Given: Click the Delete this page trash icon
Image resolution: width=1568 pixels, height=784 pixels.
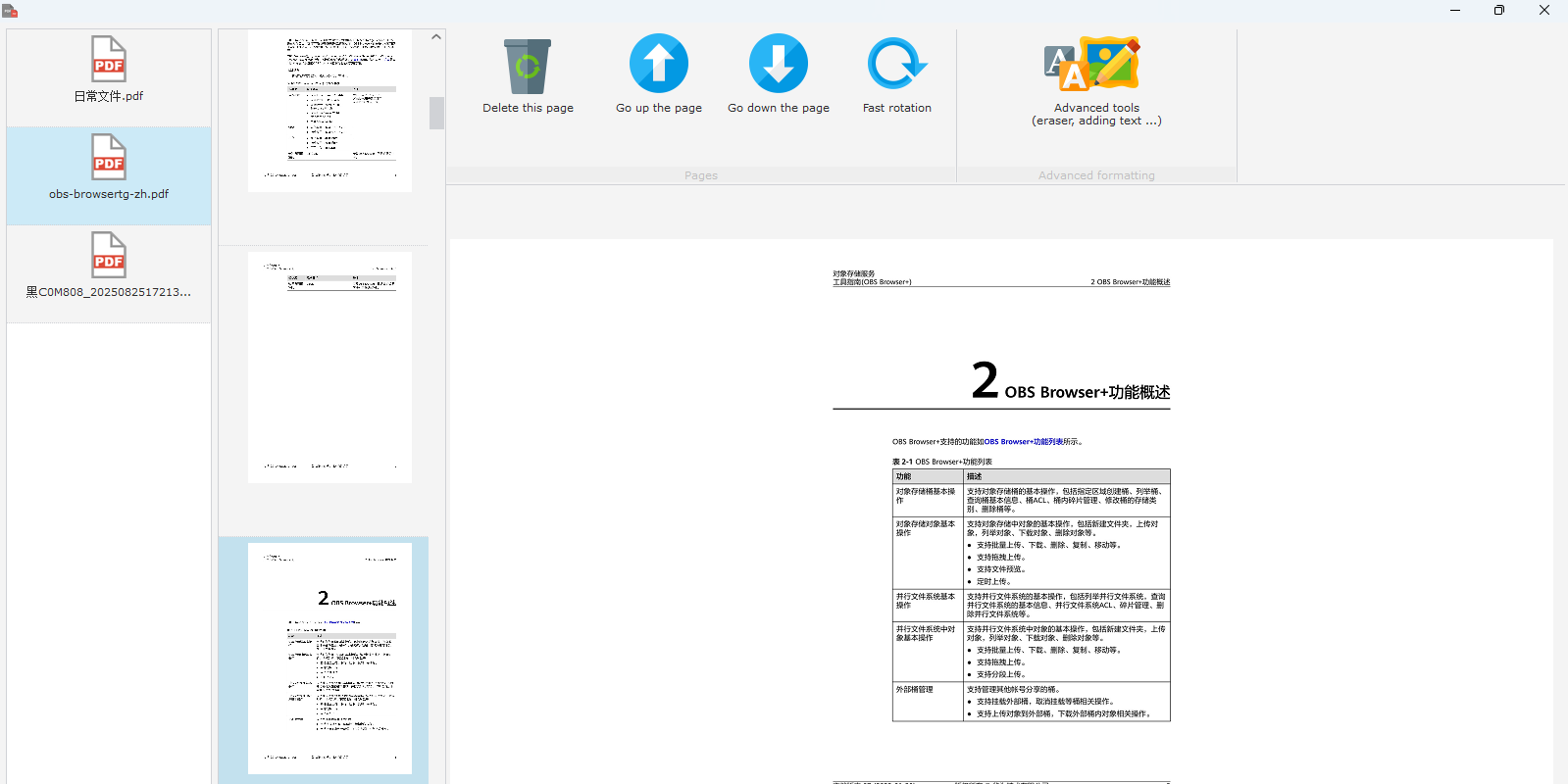Looking at the screenshot, I should click(528, 66).
